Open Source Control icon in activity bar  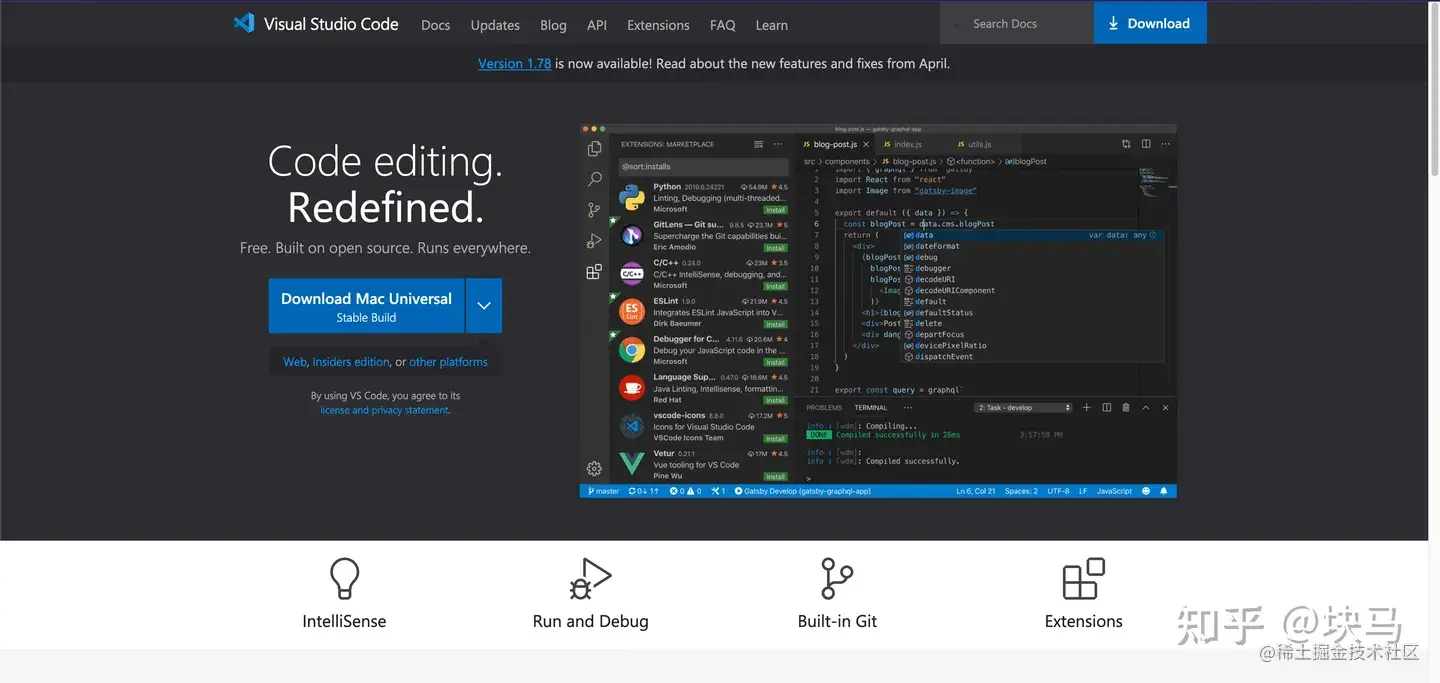pos(594,210)
